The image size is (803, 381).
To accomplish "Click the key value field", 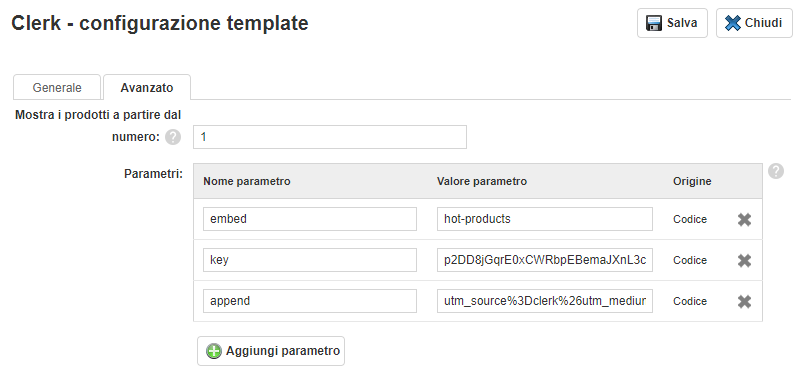I will (x=545, y=260).
